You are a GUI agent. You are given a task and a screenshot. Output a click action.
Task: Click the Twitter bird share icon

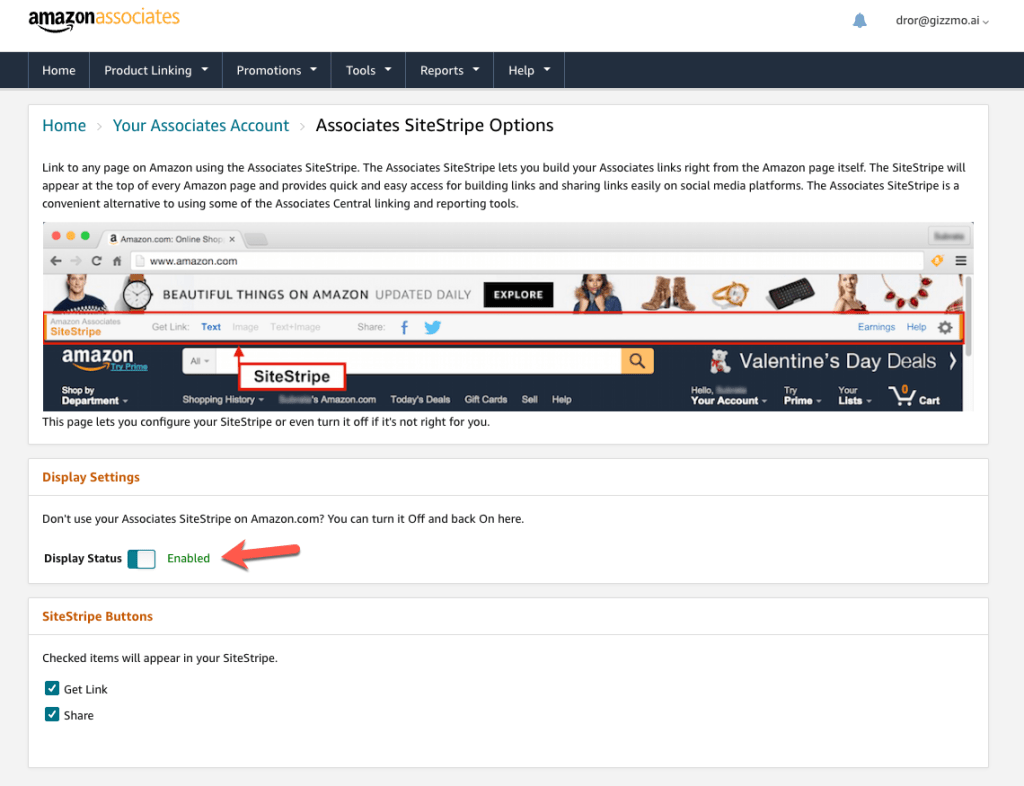point(432,327)
